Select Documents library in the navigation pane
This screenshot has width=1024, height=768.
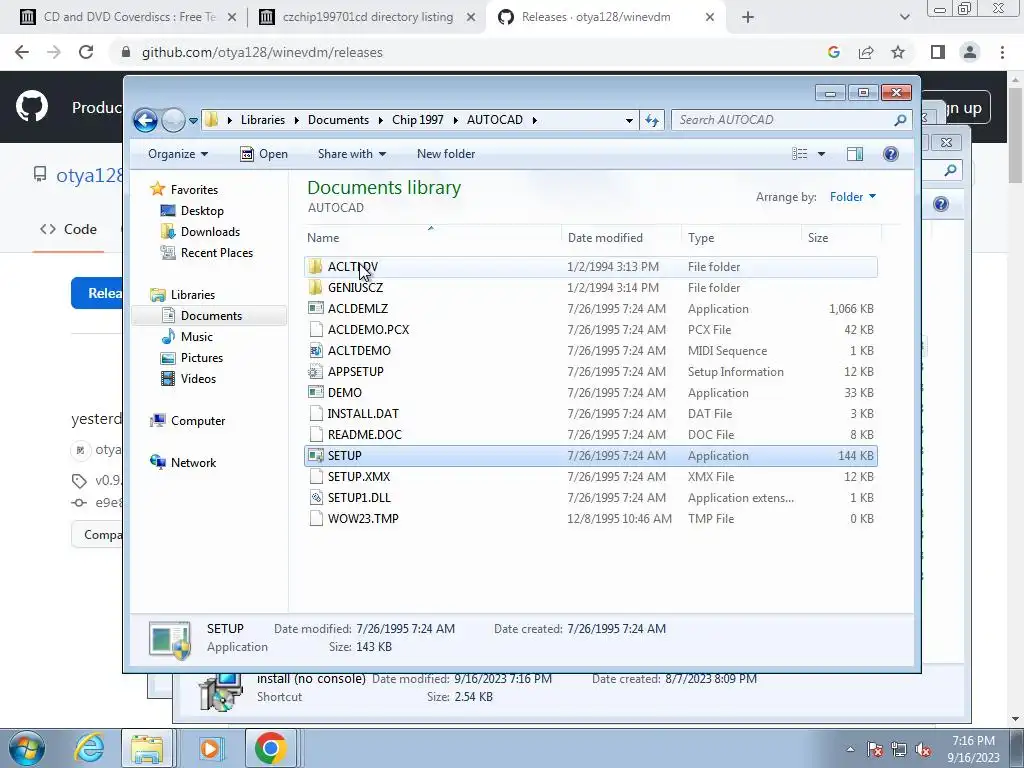(211, 315)
